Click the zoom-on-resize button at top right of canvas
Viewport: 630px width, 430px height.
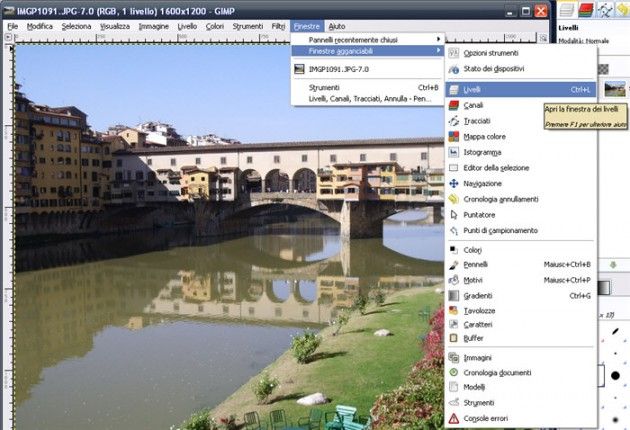pyautogui.click(x=543, y=38)
